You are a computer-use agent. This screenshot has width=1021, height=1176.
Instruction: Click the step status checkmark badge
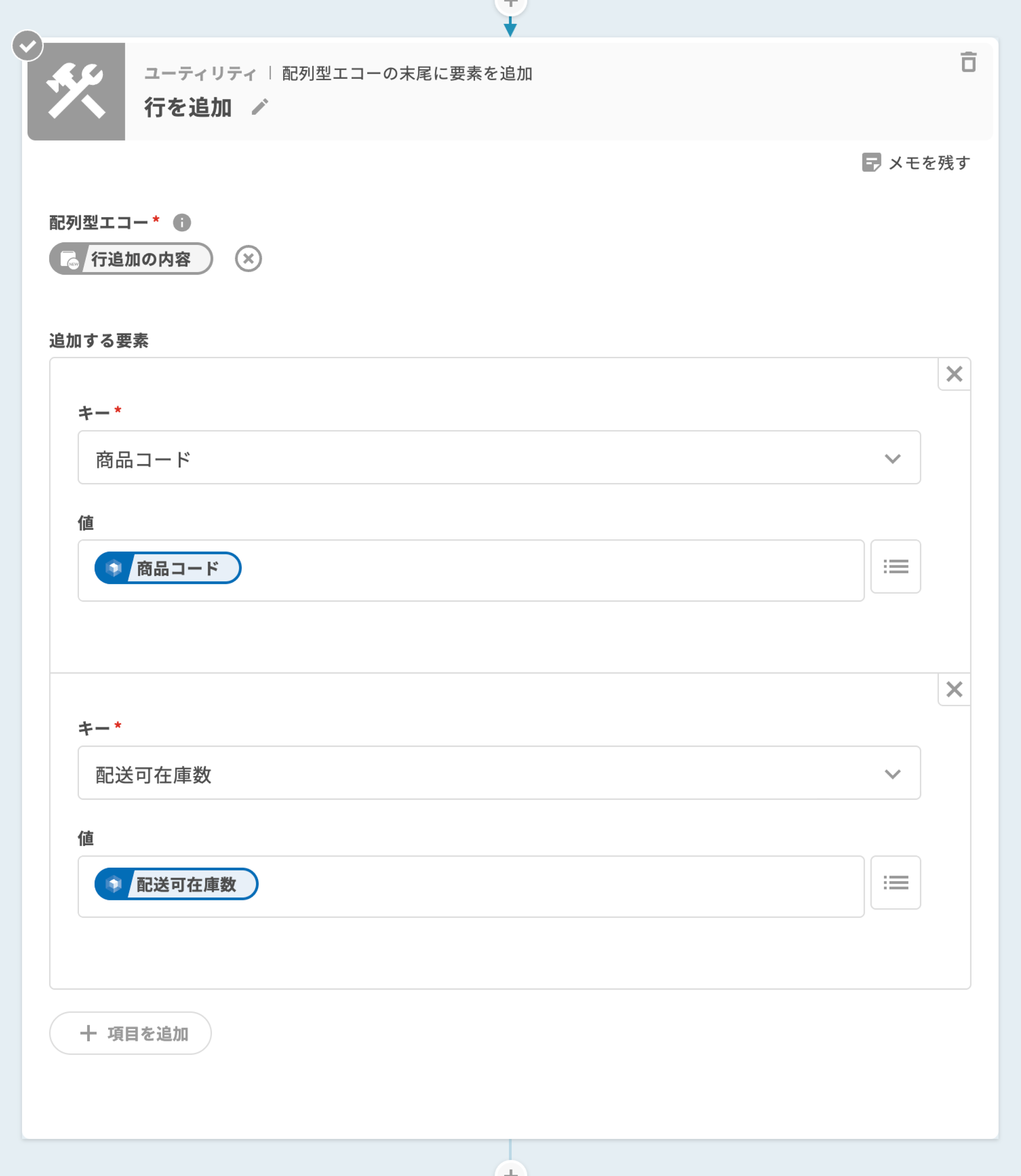click(28, 45)
